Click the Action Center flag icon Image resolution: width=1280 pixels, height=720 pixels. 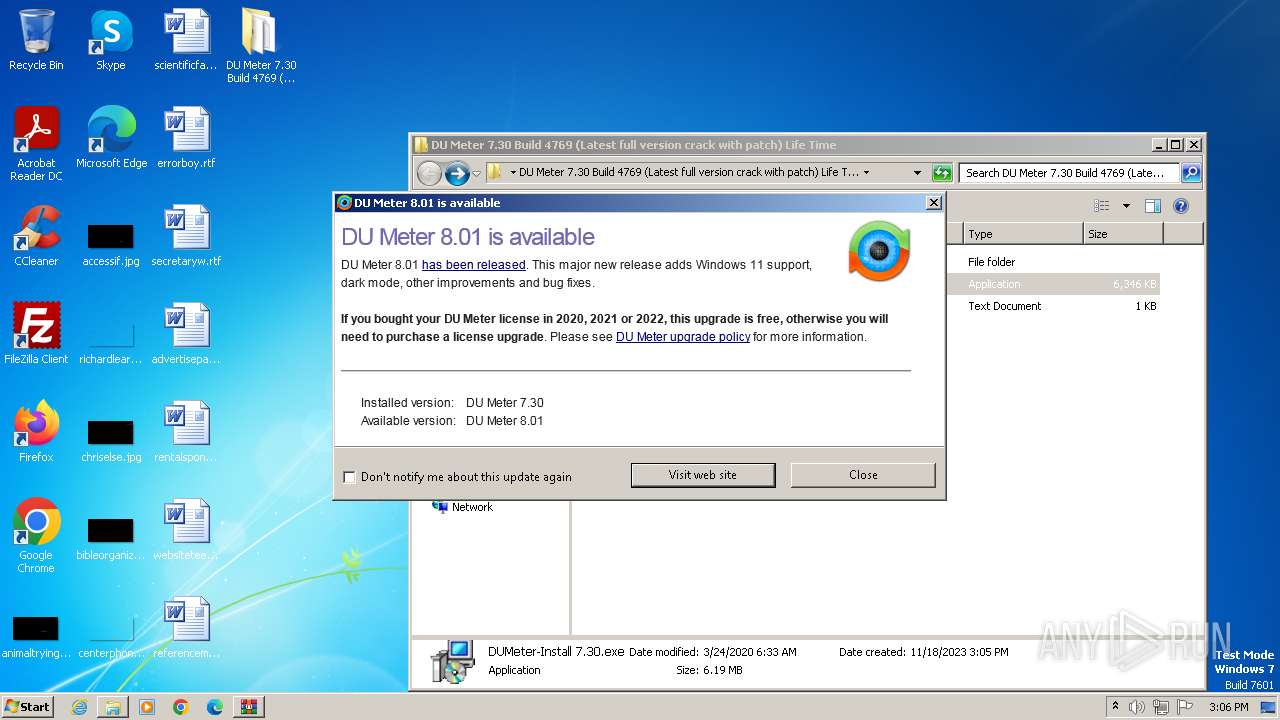(1185, 707)
